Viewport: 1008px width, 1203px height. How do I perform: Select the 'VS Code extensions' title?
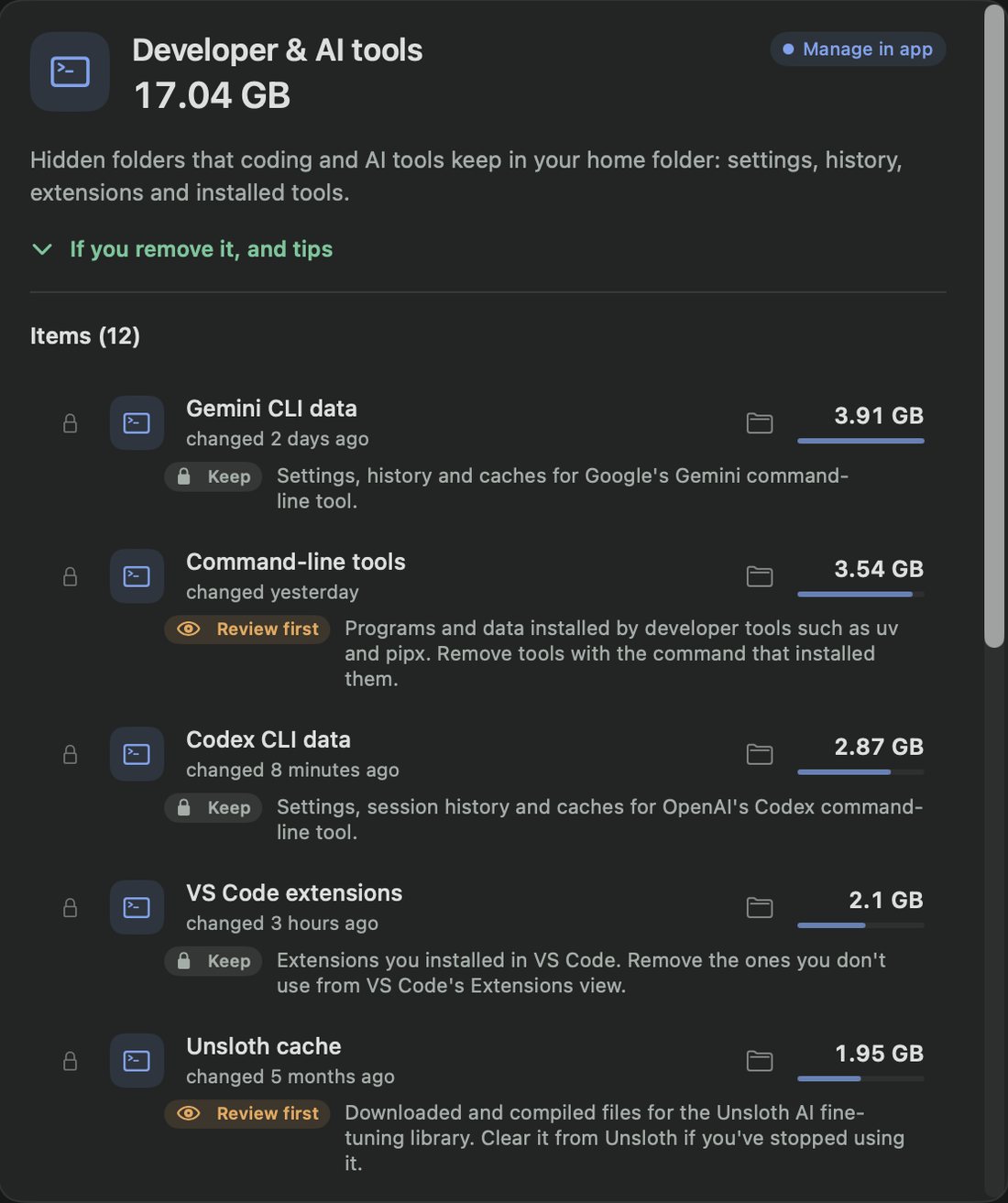294,893
